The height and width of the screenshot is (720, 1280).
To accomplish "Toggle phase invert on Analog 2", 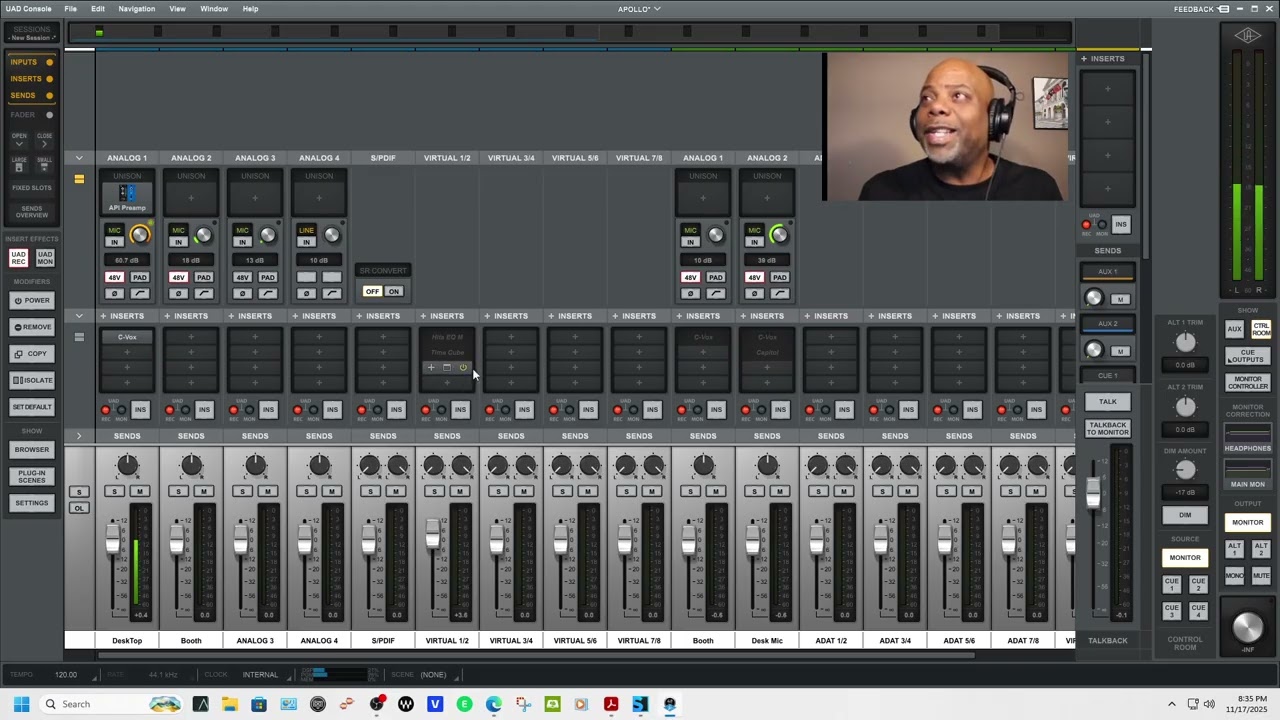I will pyautogui.click(x=178, y=293).
